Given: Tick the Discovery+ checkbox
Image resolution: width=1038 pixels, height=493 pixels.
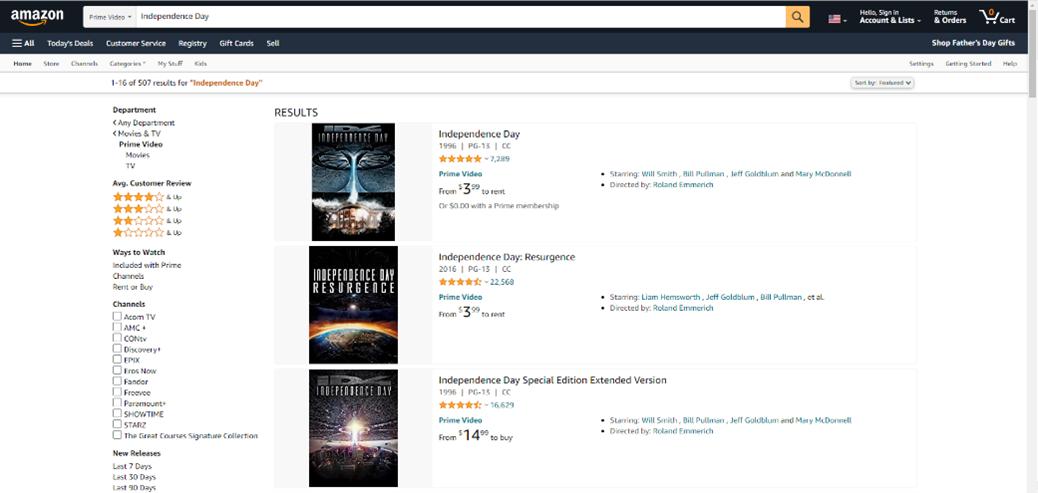Looking at the screenshot, I should pos(117,349).
